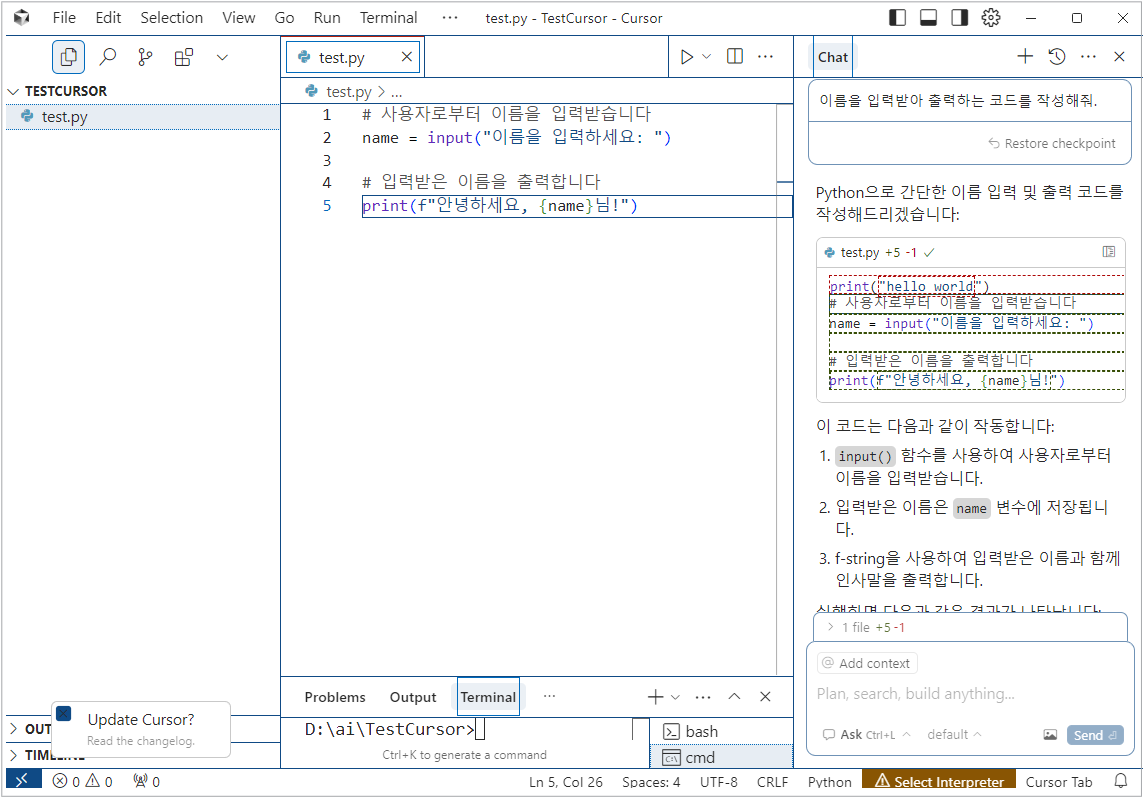Screen dimensions: 1143x797
Task: Select the cmd terminal instance
Action: (721, 757)
